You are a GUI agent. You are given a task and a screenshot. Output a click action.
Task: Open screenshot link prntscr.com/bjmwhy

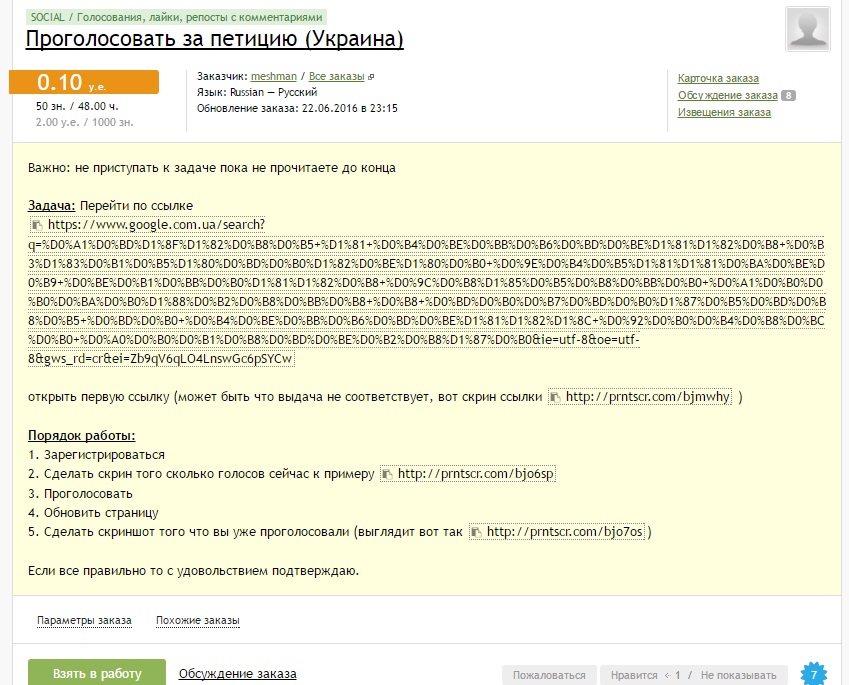(x=648, y=397)
